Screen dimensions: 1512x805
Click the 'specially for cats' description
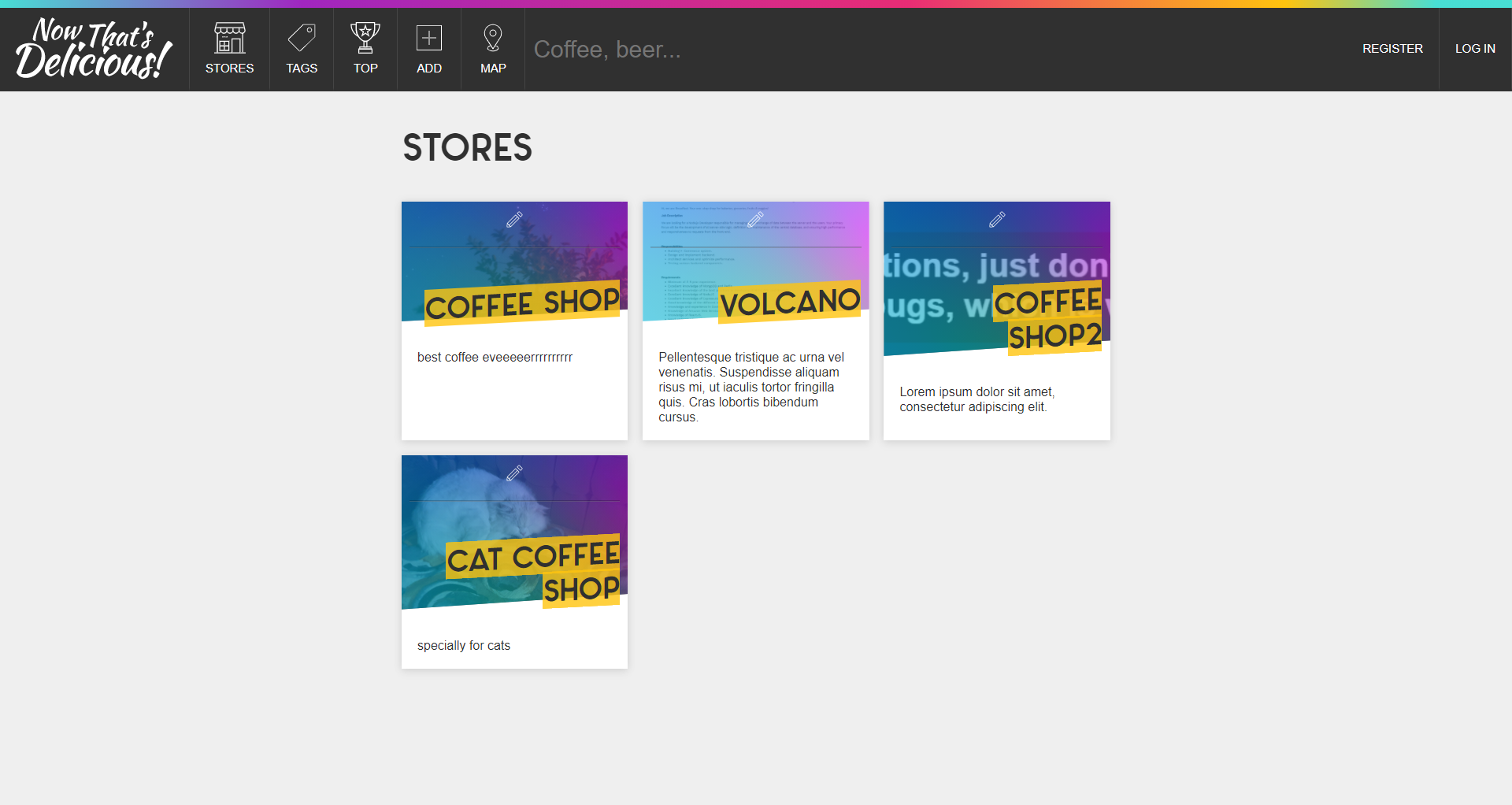(464, 646)
